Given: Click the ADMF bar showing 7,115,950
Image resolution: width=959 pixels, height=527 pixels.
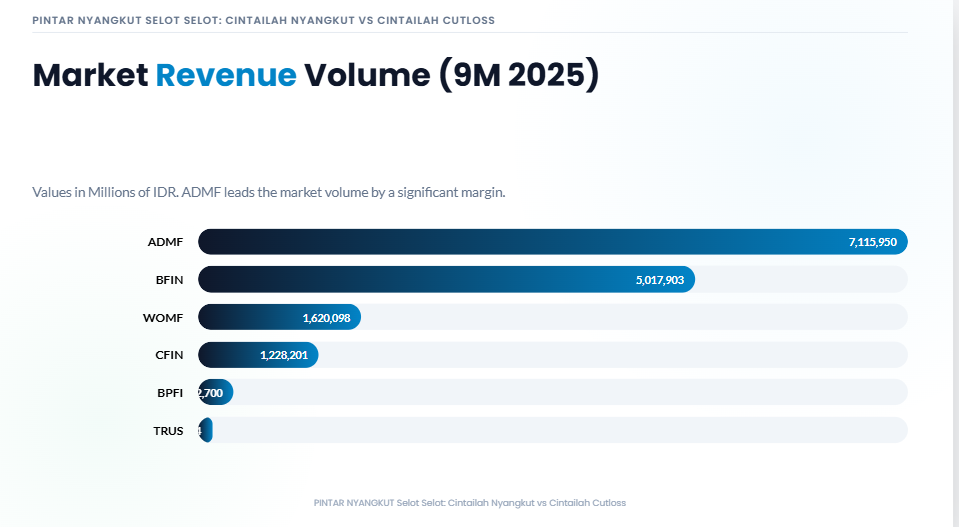Looking at the screenshot, I should [552, 241].
